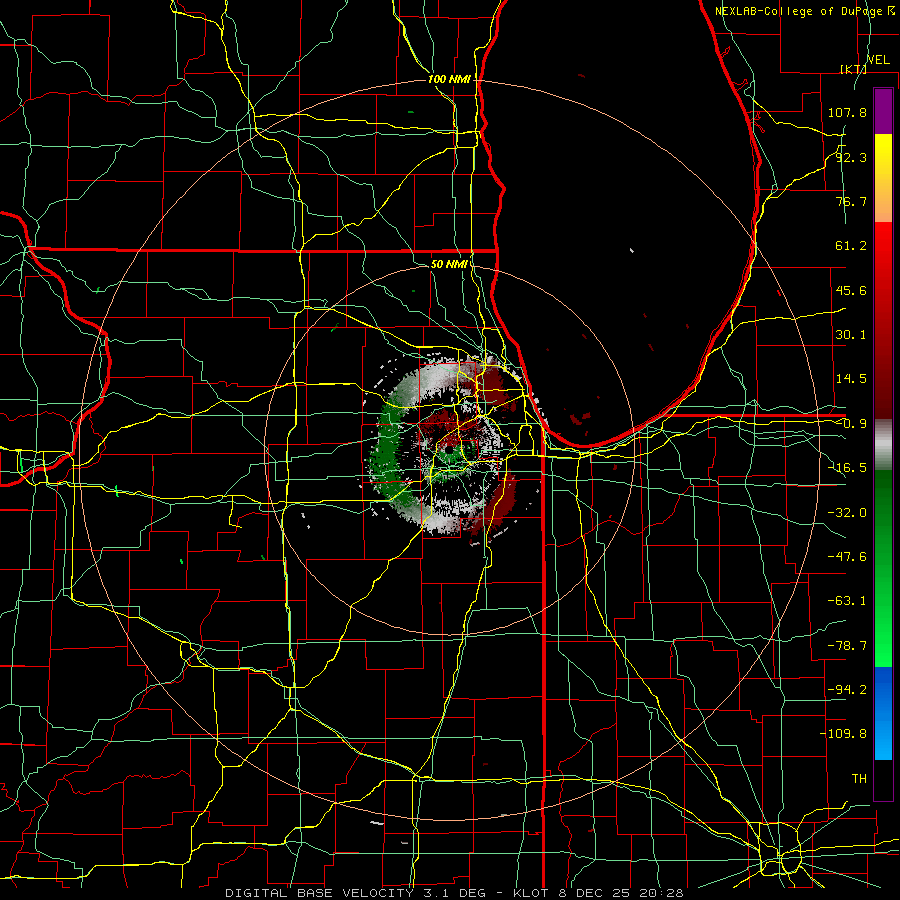The height and width of the screenshot is (900, 900).
Task: Click the 92.3 velocity scale value
Action: tap(851, 157)
